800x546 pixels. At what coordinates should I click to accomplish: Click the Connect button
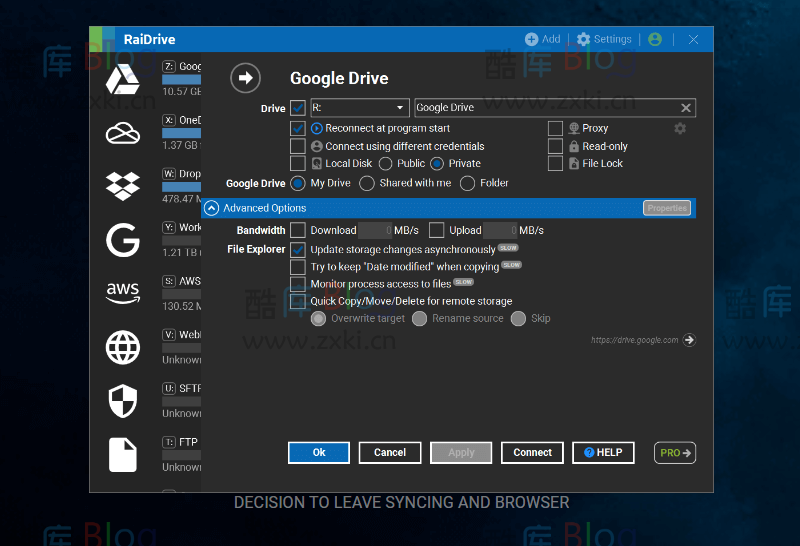coord(532,452)
